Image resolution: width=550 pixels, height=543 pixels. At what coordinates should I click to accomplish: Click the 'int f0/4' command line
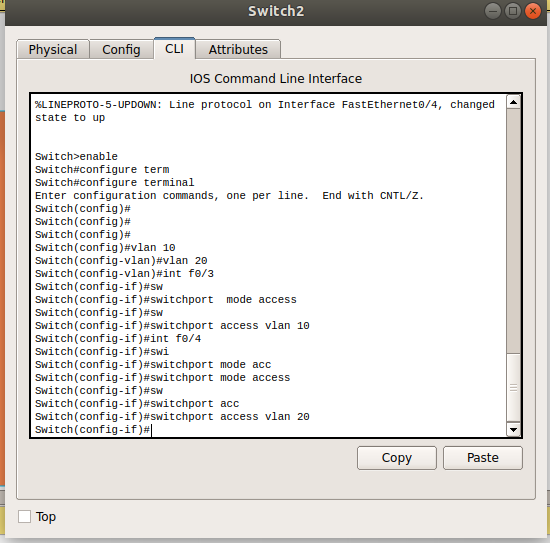[x=118, y=339]
